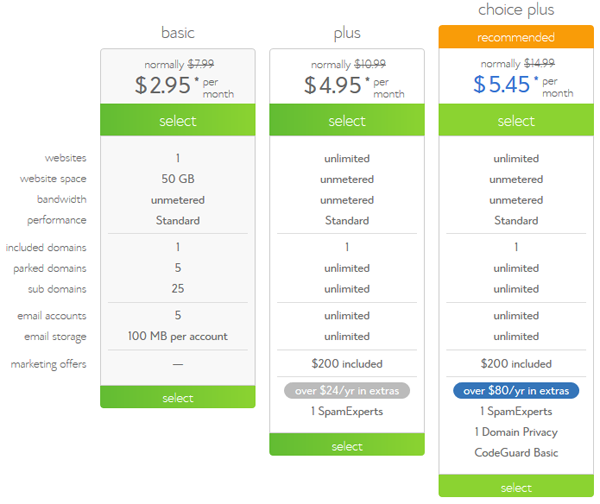Click "CodeGuard Basic" extra feature
This screenshot has height=504, width=600.
516,453
